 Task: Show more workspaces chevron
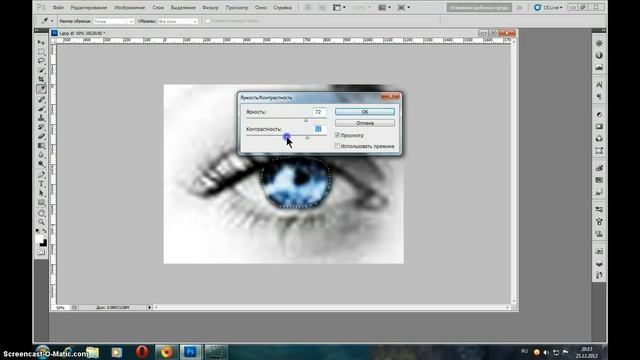(x=519, y=7)
